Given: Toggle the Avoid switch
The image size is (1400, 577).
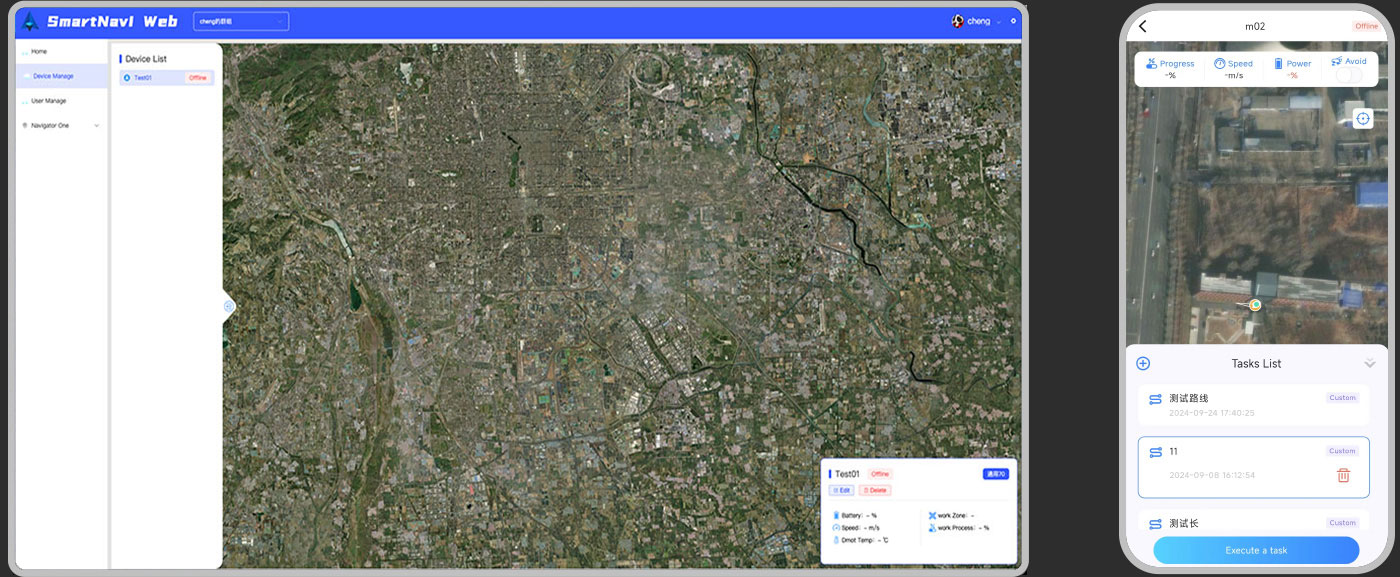Looking at the screenshot, I should pyautogui.click(x=1349, y=76).
